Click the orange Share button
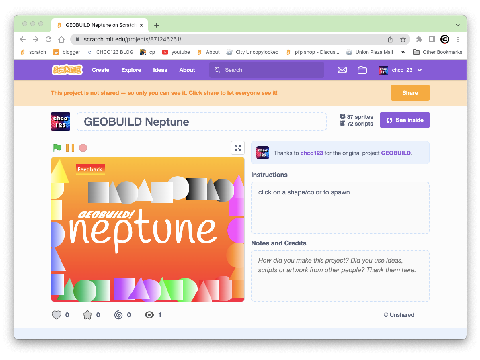 point(410,93)
